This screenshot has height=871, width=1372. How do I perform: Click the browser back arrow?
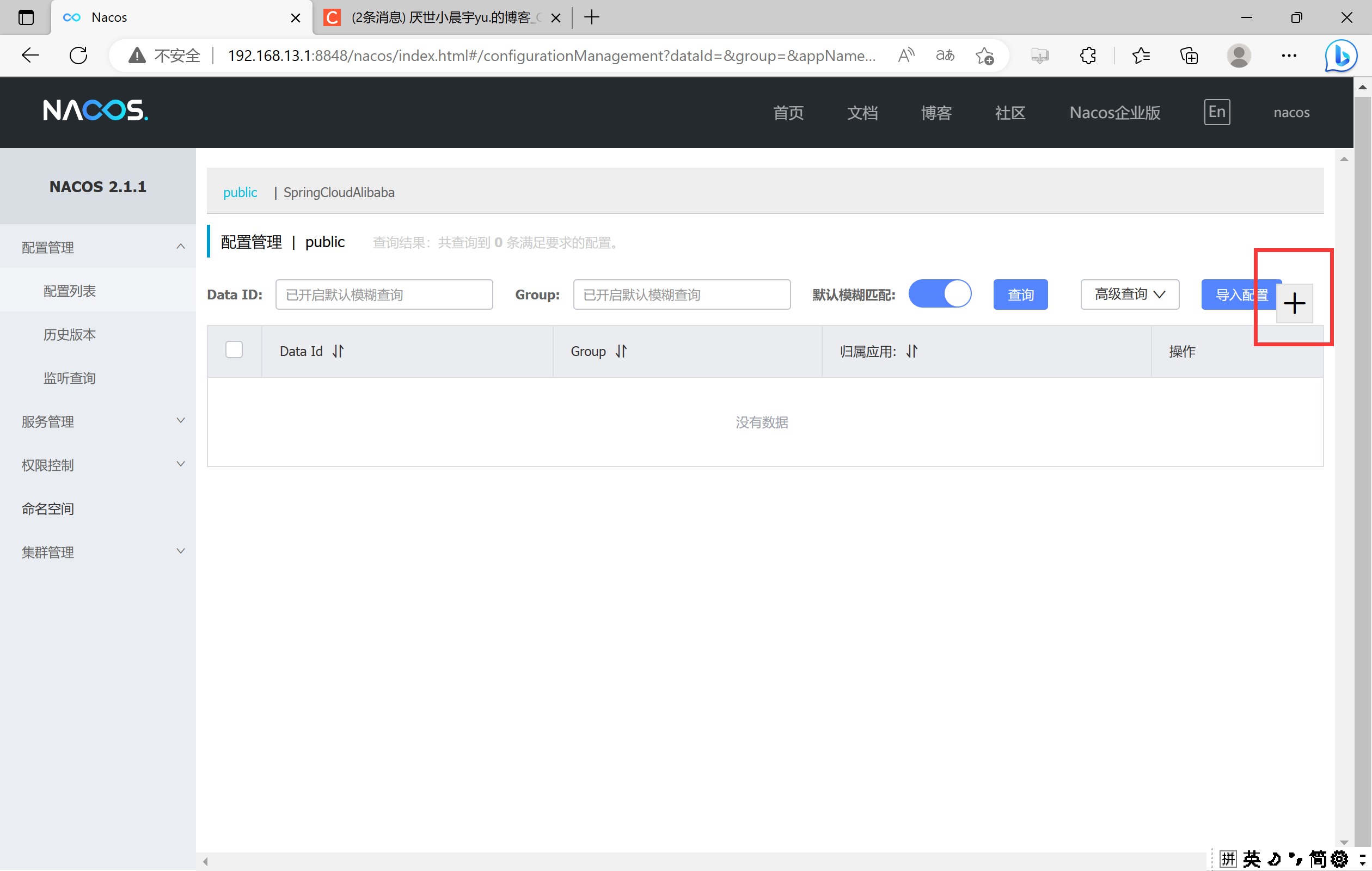[30, 56]
